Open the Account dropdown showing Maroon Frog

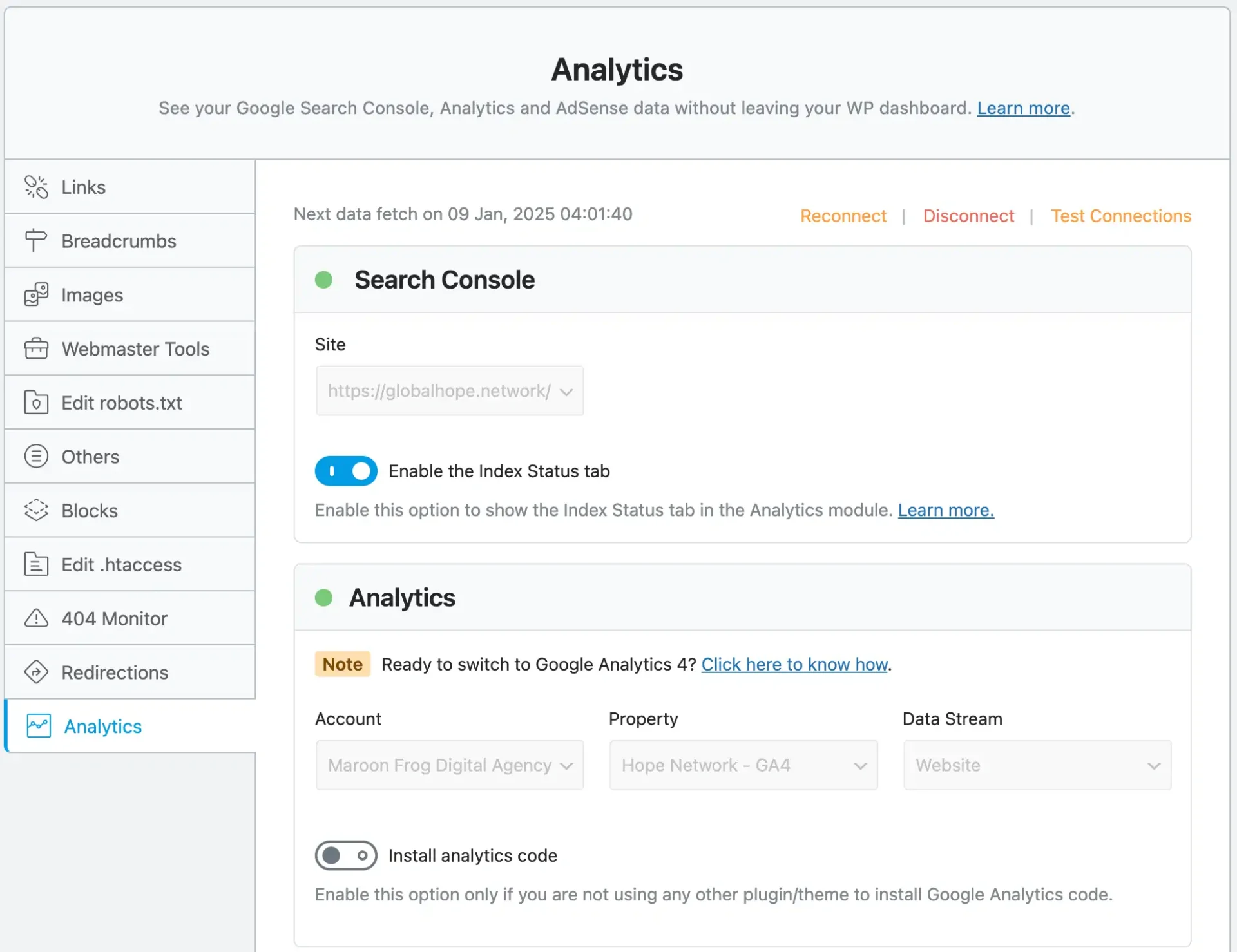[x=450, y=765]
